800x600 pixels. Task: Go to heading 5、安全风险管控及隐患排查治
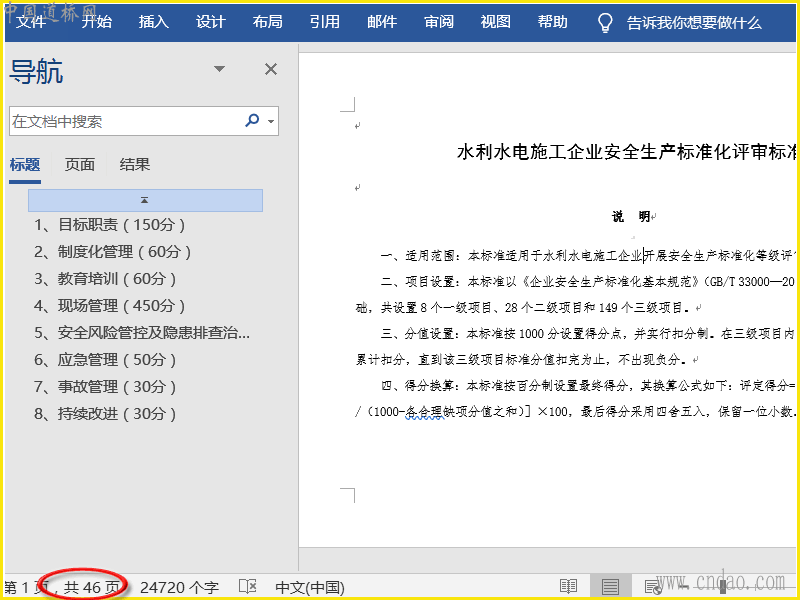(142, 333)
